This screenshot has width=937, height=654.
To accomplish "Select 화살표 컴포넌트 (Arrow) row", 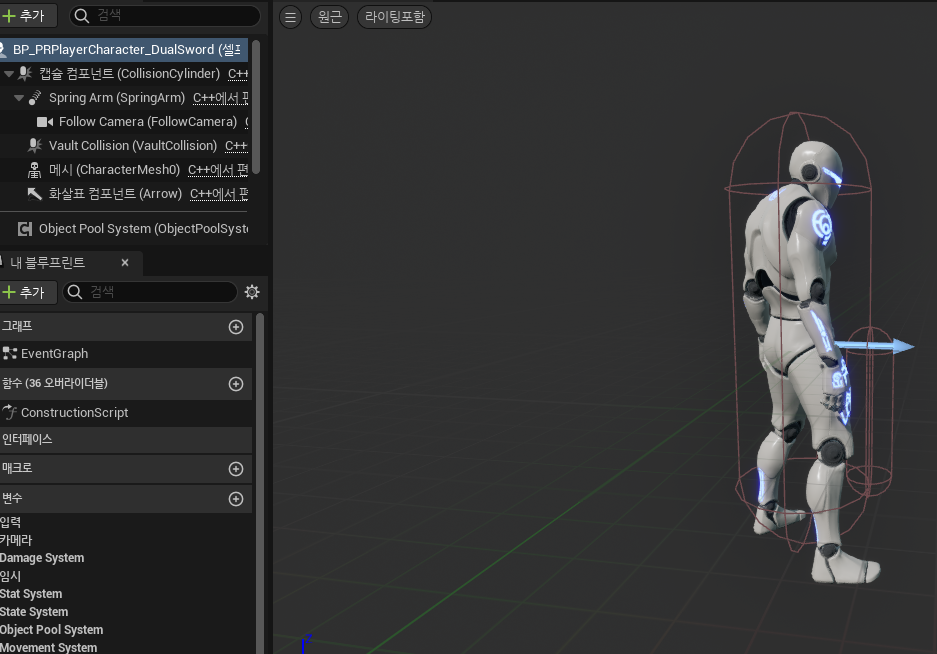I will tap(124, 194).
